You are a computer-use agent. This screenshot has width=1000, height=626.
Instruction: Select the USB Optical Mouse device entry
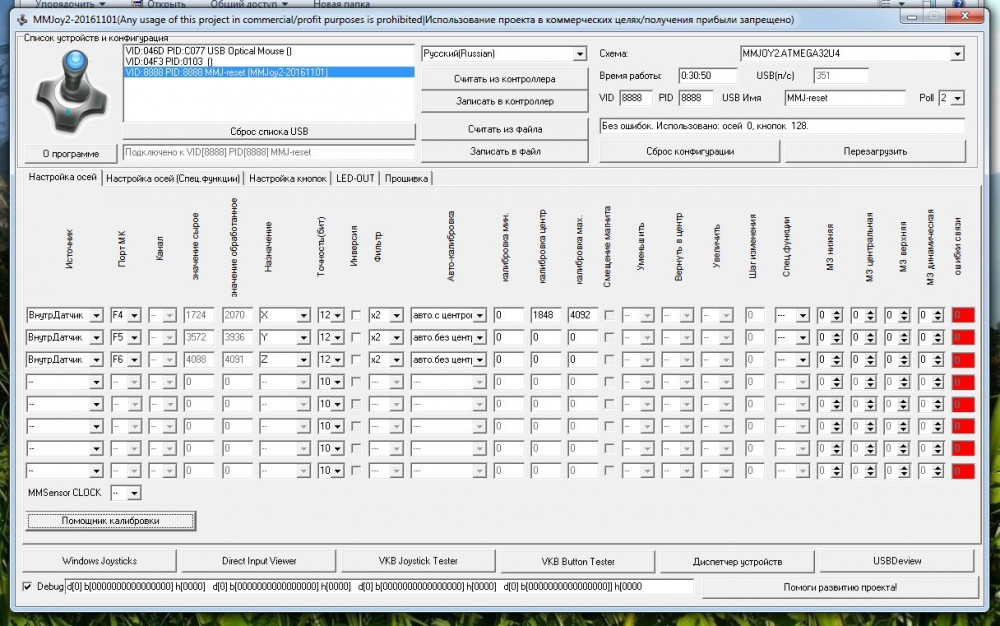pos(208,50)
